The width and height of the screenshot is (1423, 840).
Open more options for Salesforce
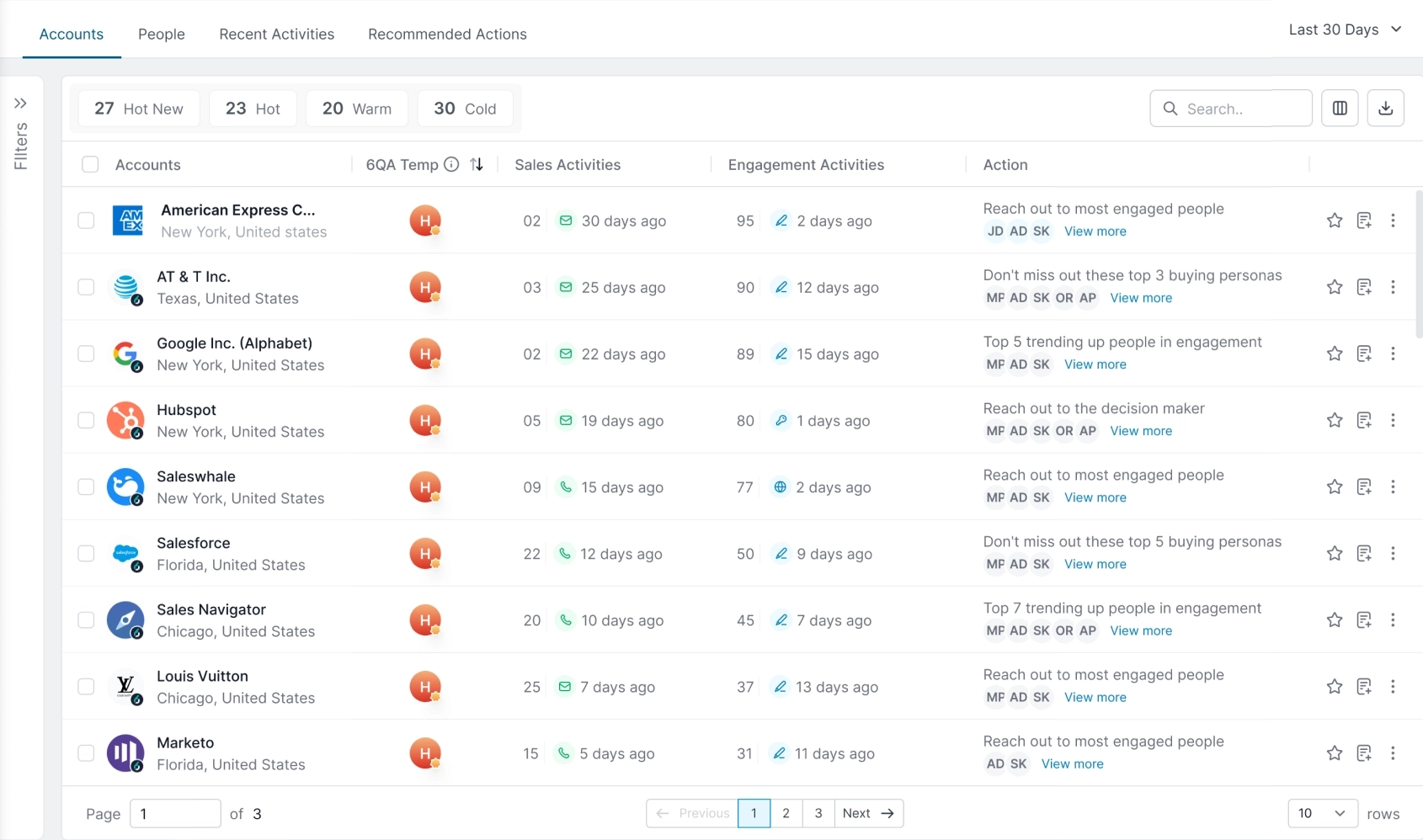(1393, 553)
